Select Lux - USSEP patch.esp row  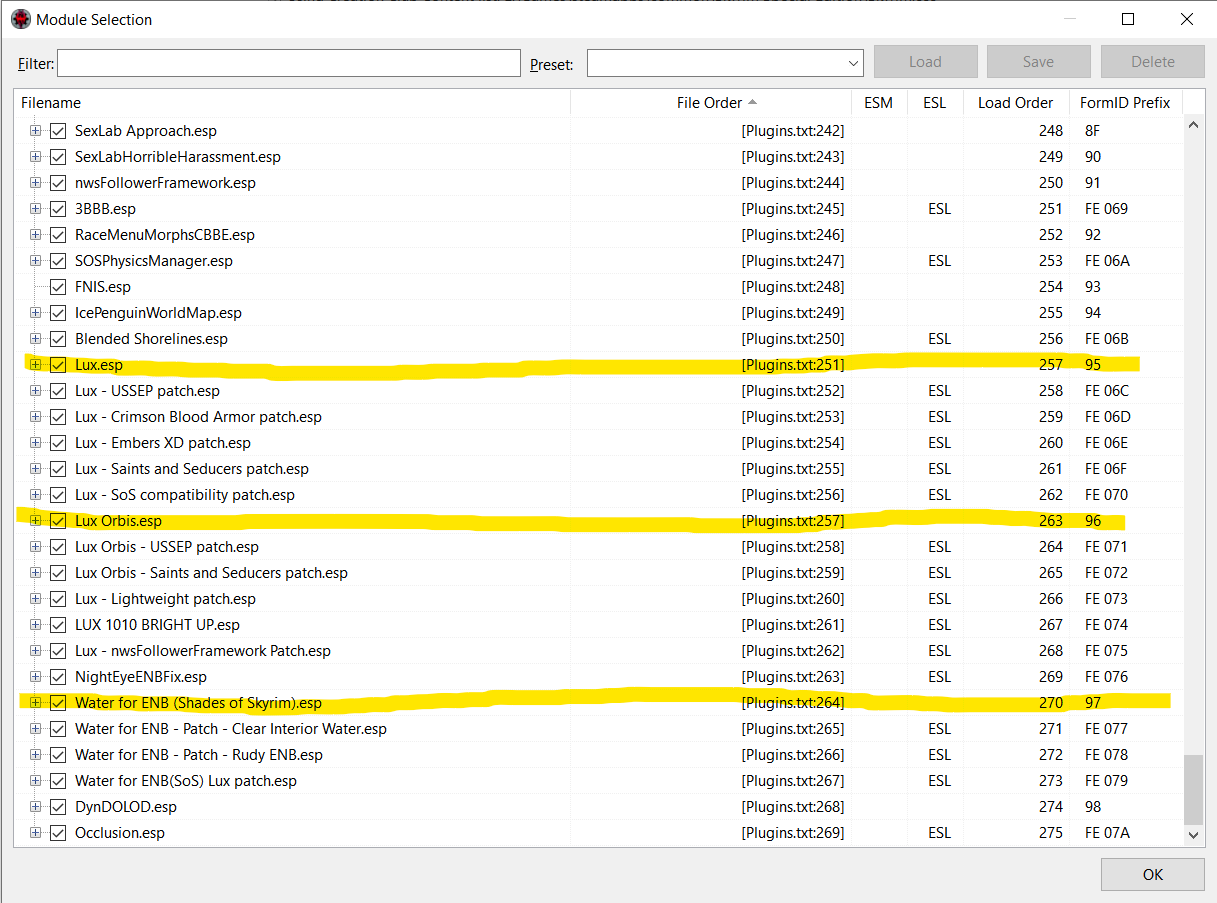pos(599,391)
